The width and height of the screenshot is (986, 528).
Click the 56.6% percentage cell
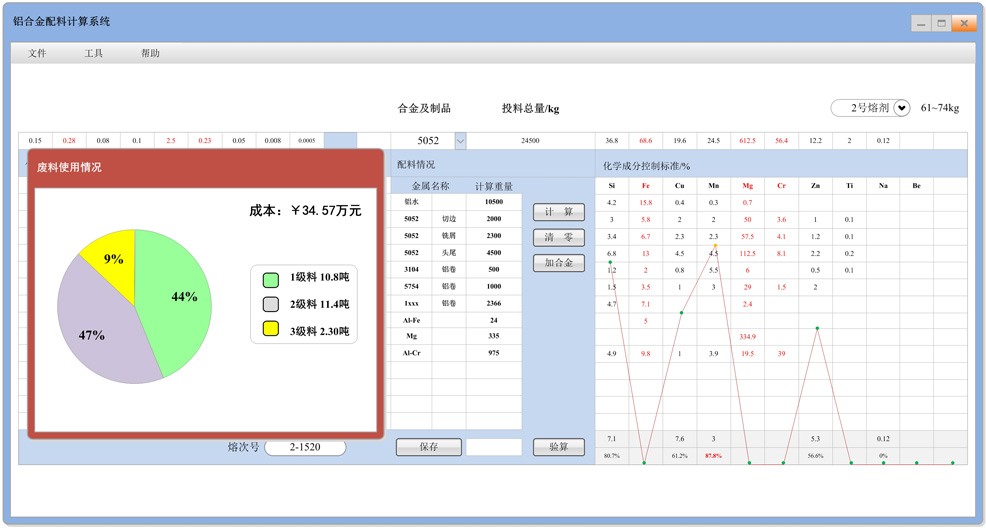point(815,456)
